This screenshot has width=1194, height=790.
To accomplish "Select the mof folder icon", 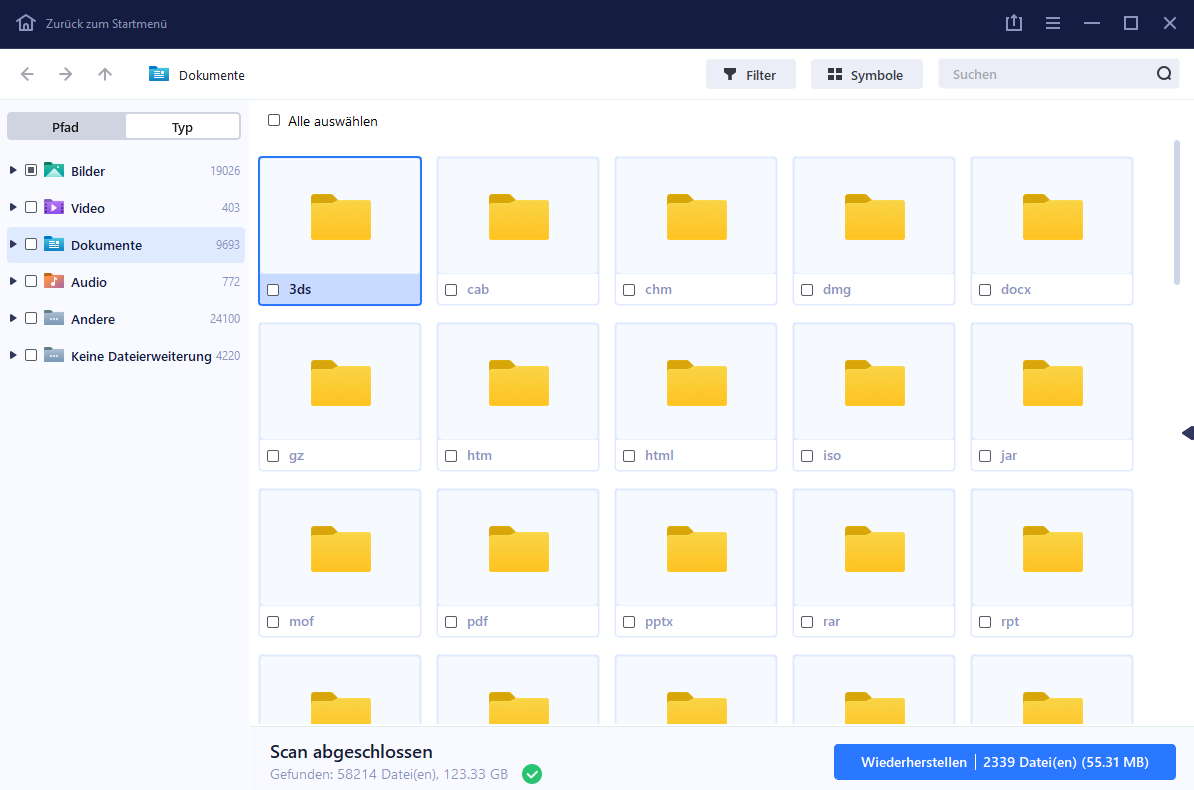I will (340, 549).
